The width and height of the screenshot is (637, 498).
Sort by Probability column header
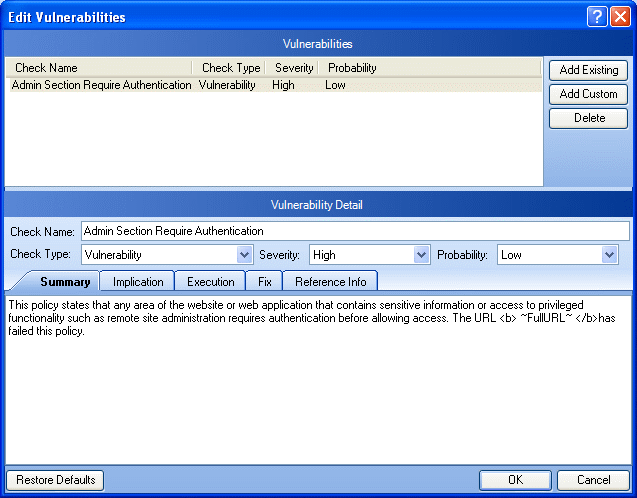click(352, 68)
